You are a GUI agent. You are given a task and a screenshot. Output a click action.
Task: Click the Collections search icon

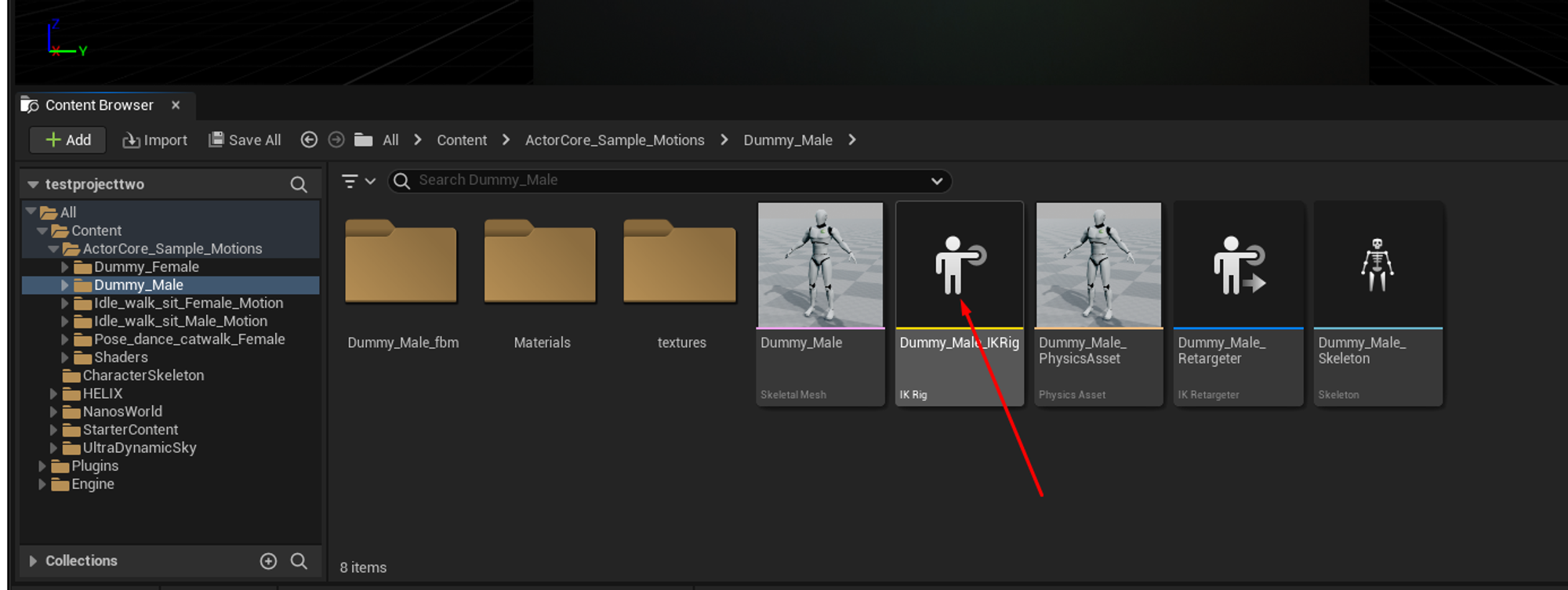coord(299,561)
